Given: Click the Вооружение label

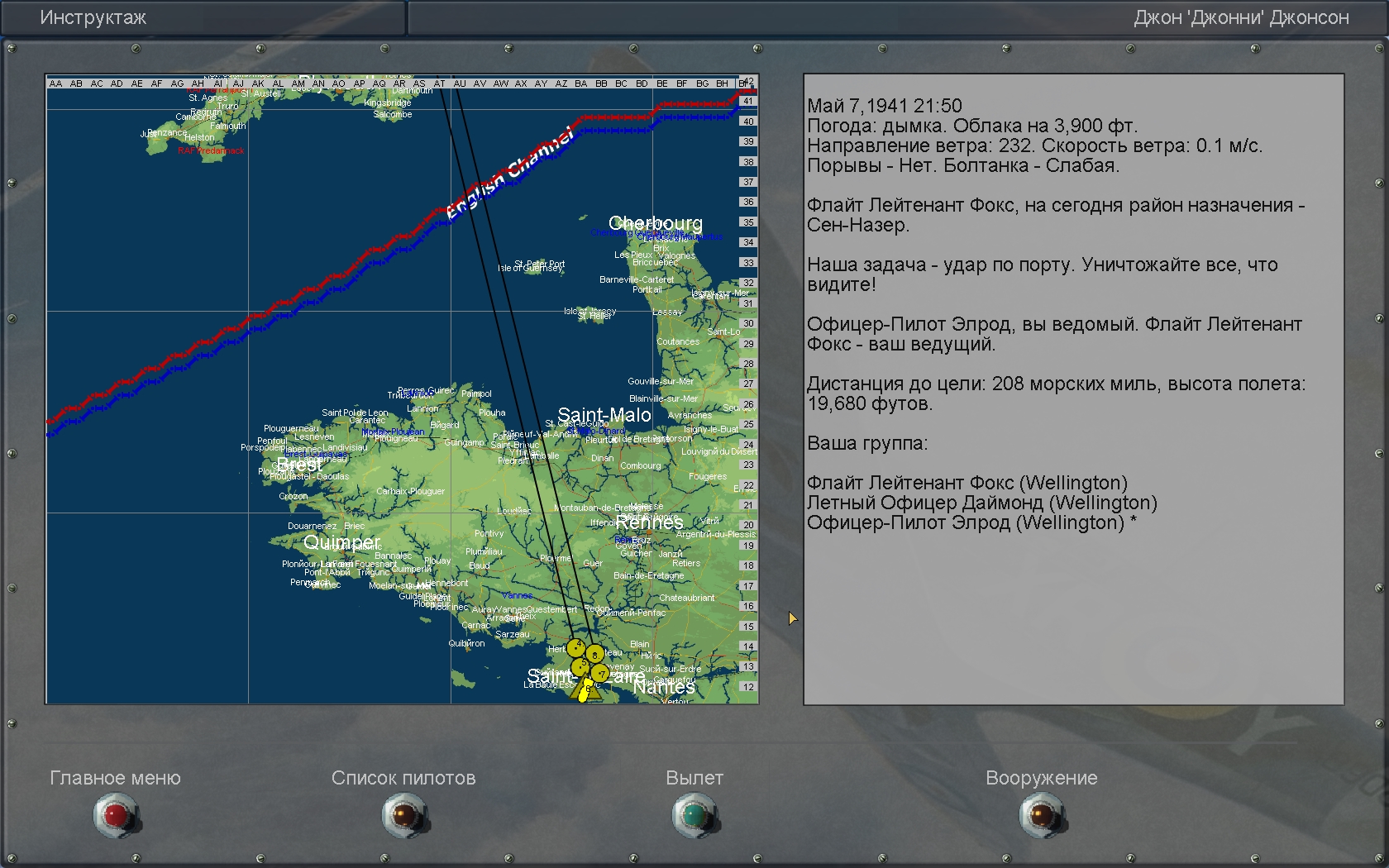Looking at the screenshot, I should pos(1042,778).
